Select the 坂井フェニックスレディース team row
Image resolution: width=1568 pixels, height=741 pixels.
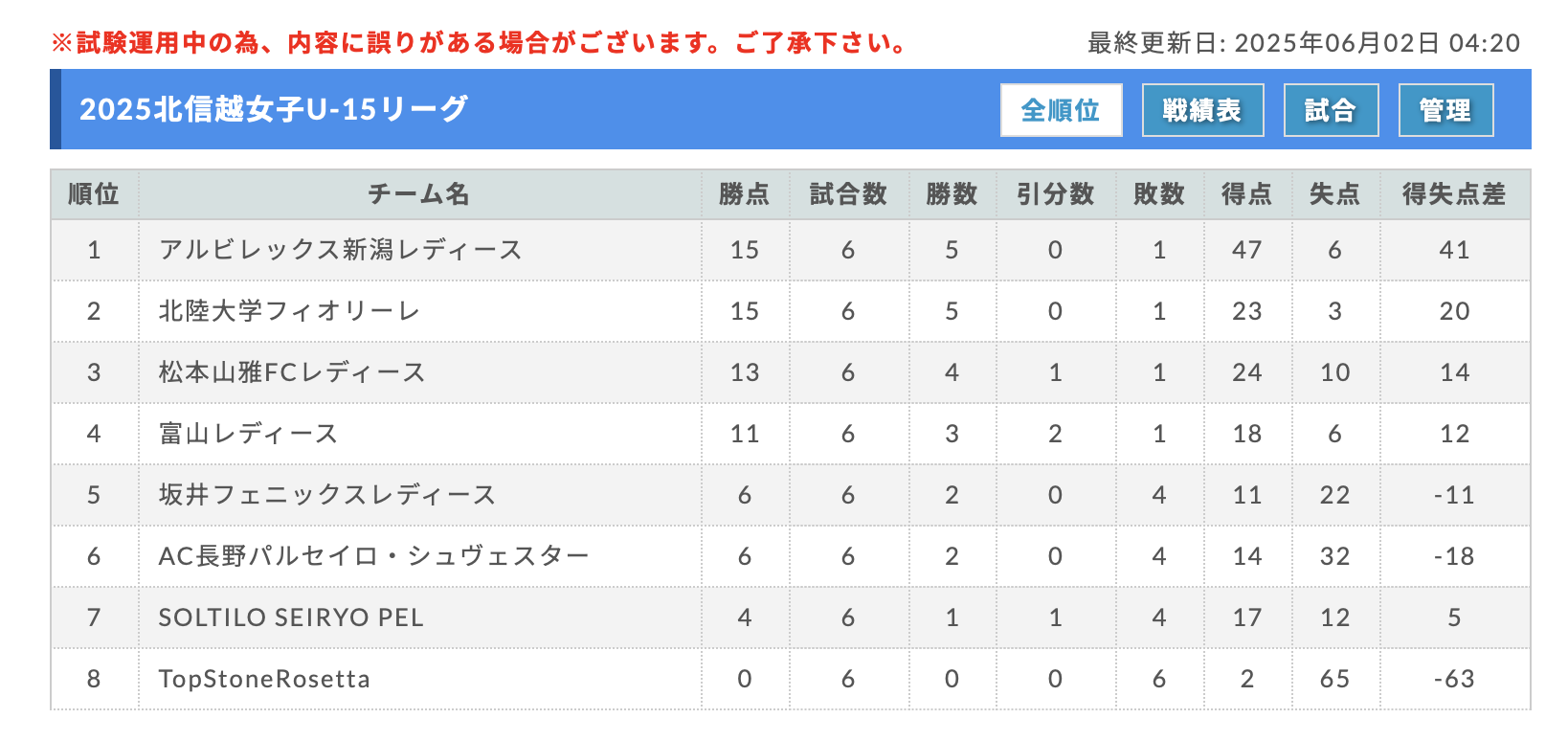791,495
